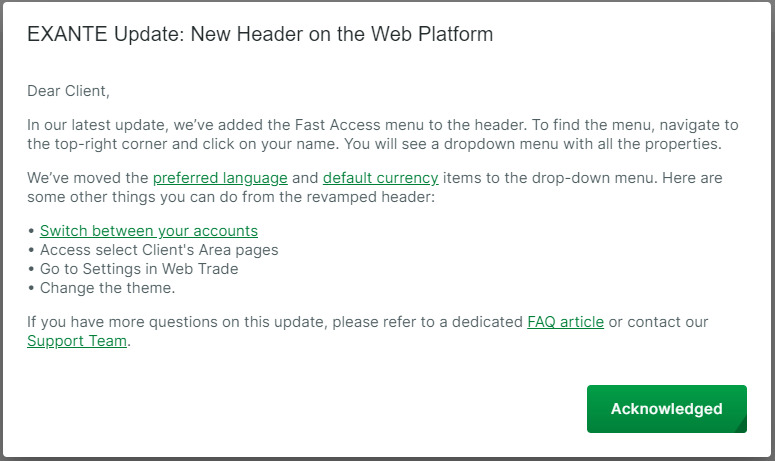Click the Change the theme bullet item
The image size is (775, 461).
108,288
